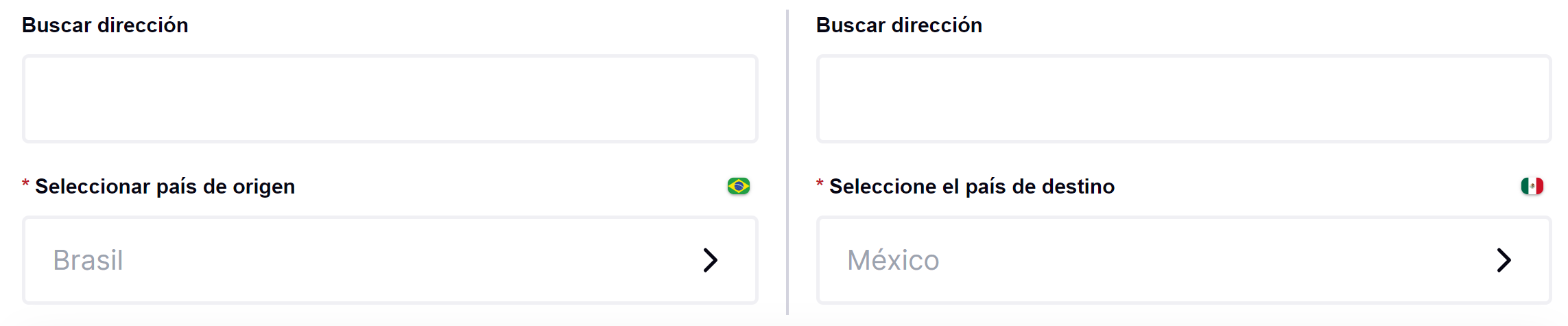The width and height of the screenshot is (1568, 326).
Task: Click the México placeholder text
Action: tap(893, 260)
